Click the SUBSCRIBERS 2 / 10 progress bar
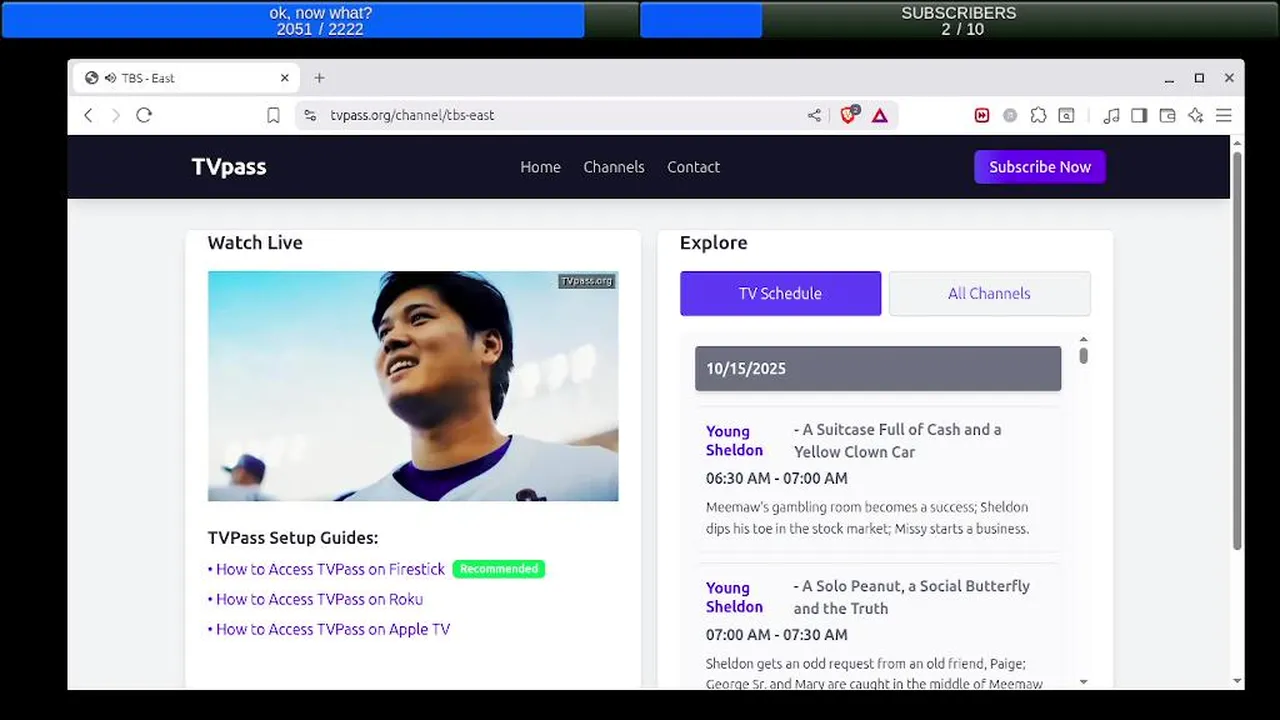 tap(959, 20)
